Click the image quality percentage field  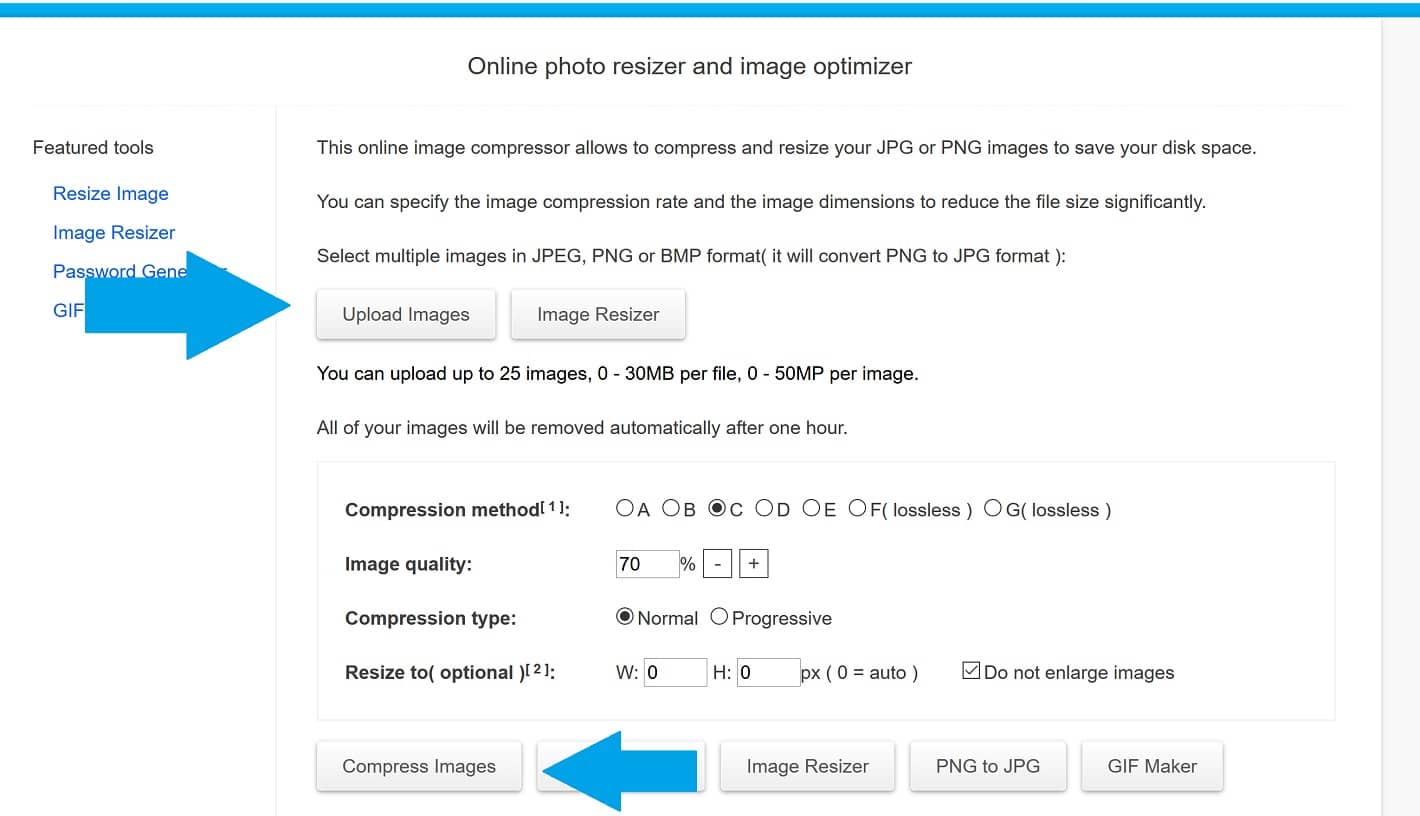point(646,563)
